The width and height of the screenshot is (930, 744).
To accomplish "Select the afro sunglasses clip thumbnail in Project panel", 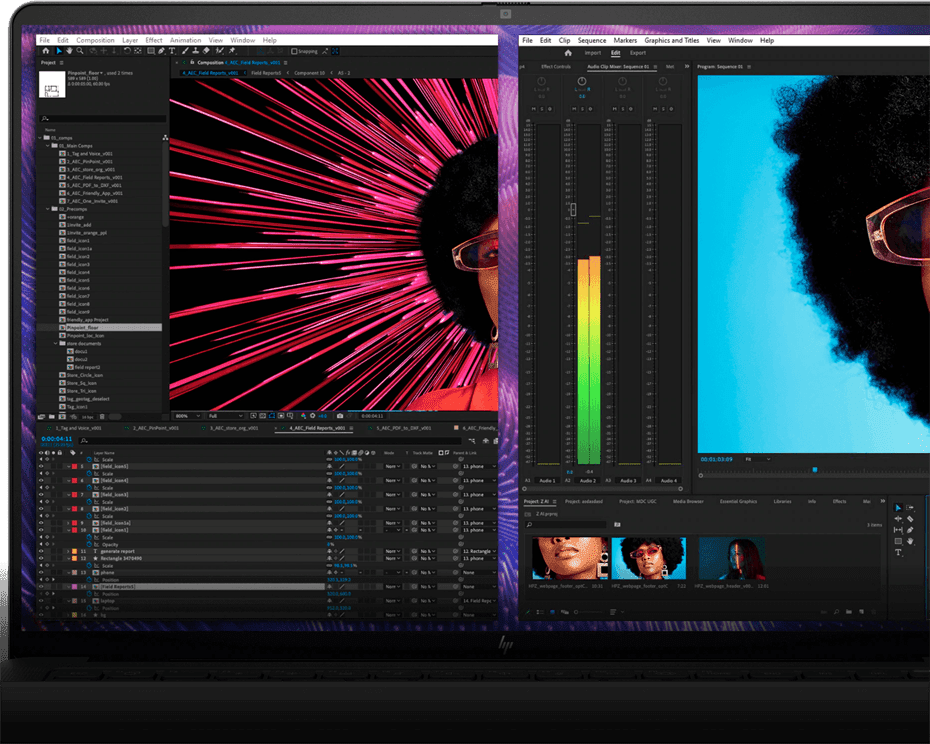I will pos(648,558).
